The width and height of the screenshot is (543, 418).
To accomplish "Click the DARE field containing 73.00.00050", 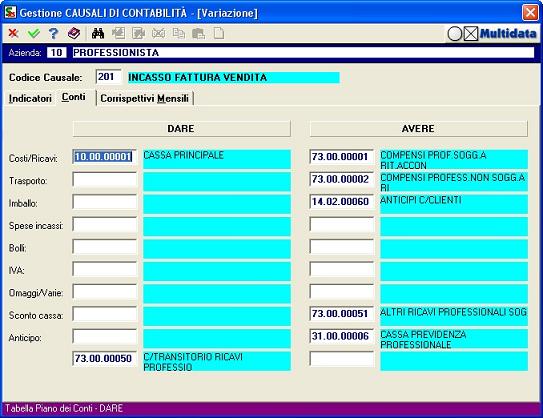I will (x=105, y=358).
